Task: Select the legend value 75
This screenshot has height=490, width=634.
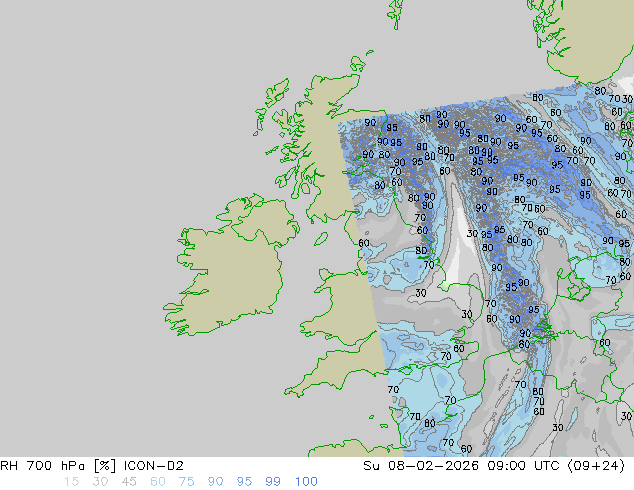Action: [186, 482]
